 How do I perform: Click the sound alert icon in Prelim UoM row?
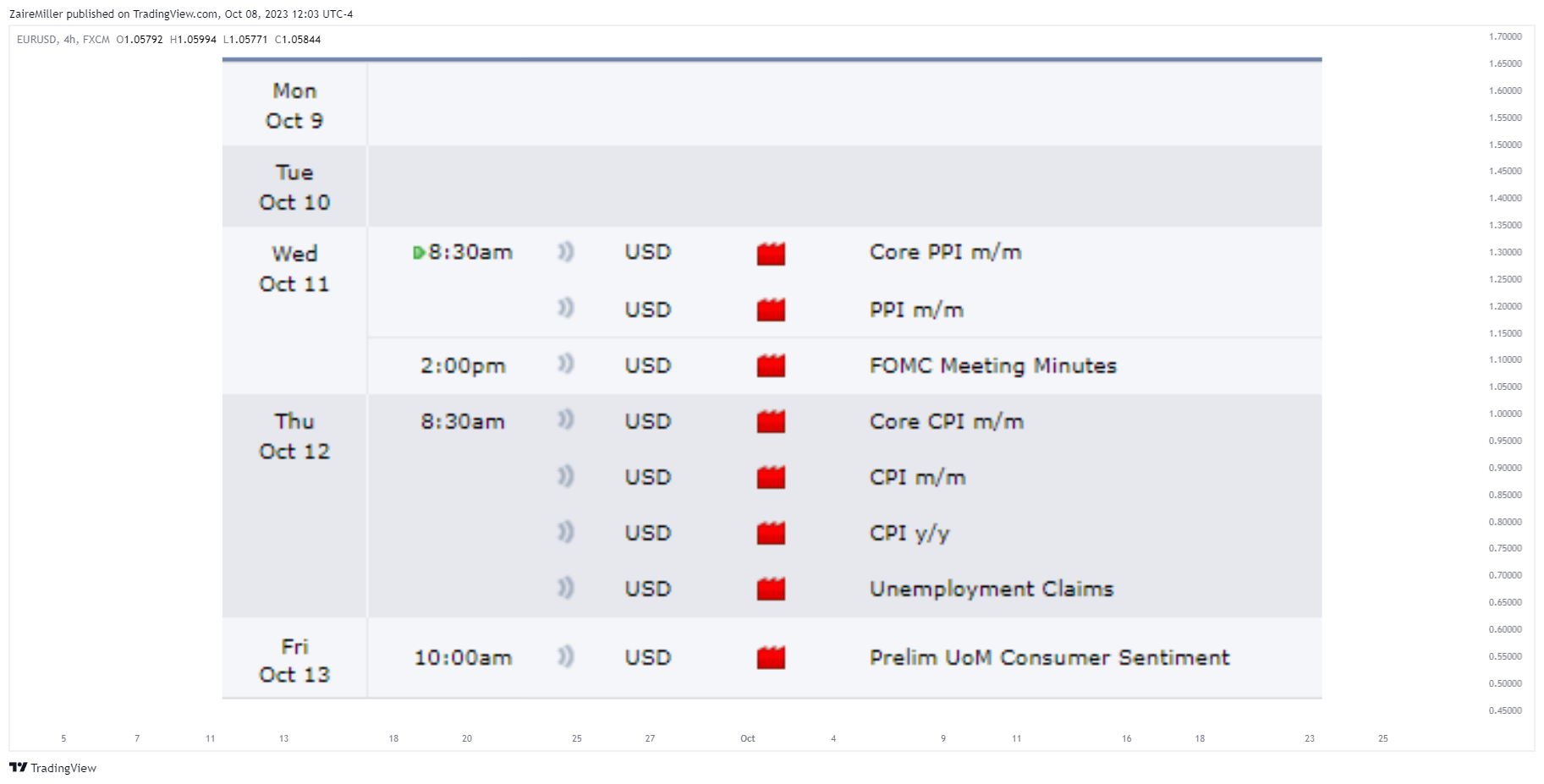click(566, 656)
